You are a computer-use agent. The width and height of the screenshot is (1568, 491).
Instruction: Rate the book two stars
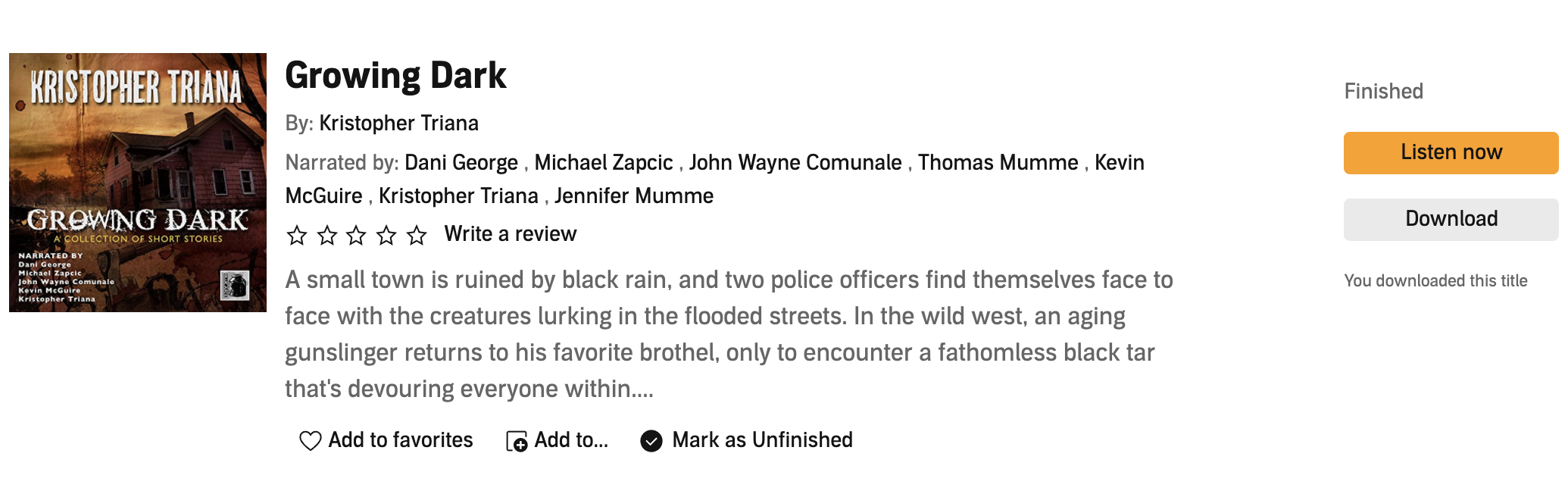pyautogui.click(x=327, y=236)
